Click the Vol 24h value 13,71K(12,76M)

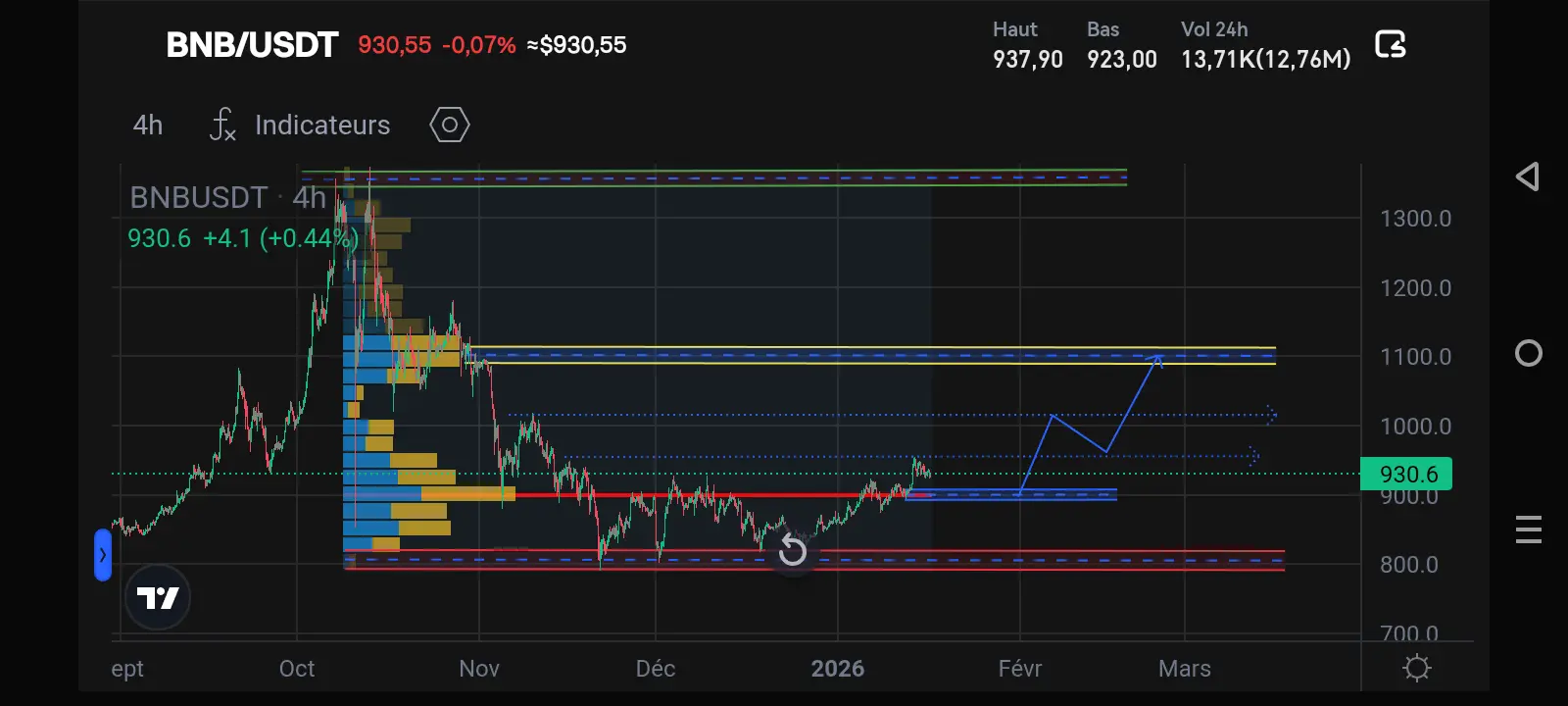(x=1266, y=60)
